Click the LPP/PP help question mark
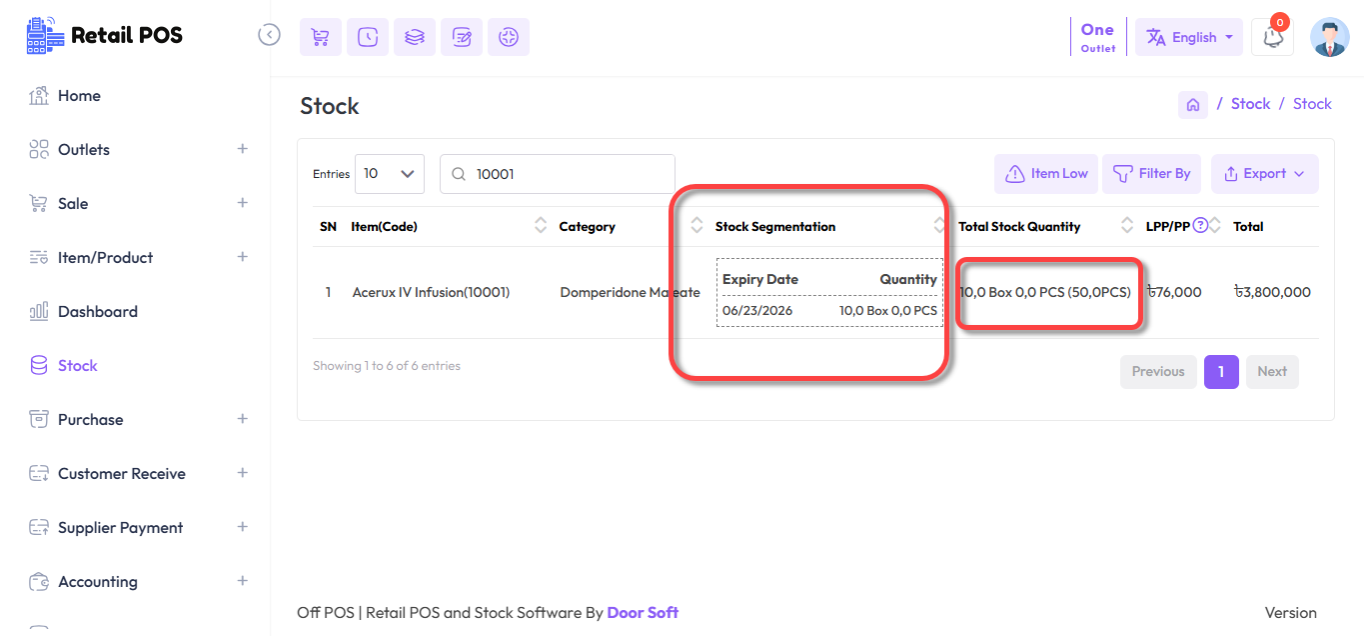1365x636 pixels. point(1200,226)
